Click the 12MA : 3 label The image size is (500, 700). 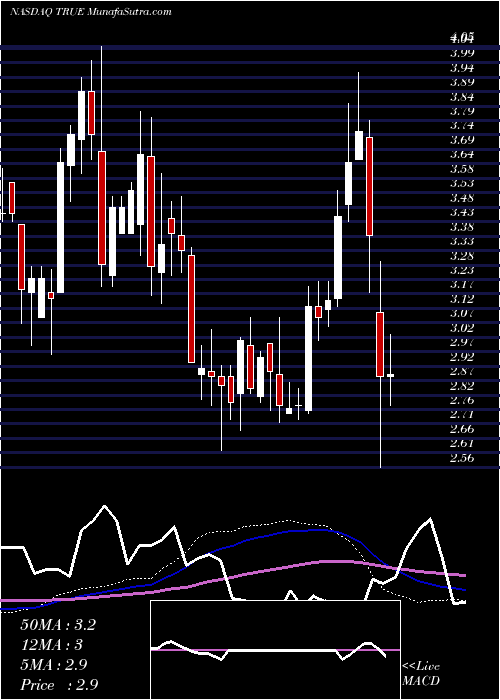[x=52, y=645]
